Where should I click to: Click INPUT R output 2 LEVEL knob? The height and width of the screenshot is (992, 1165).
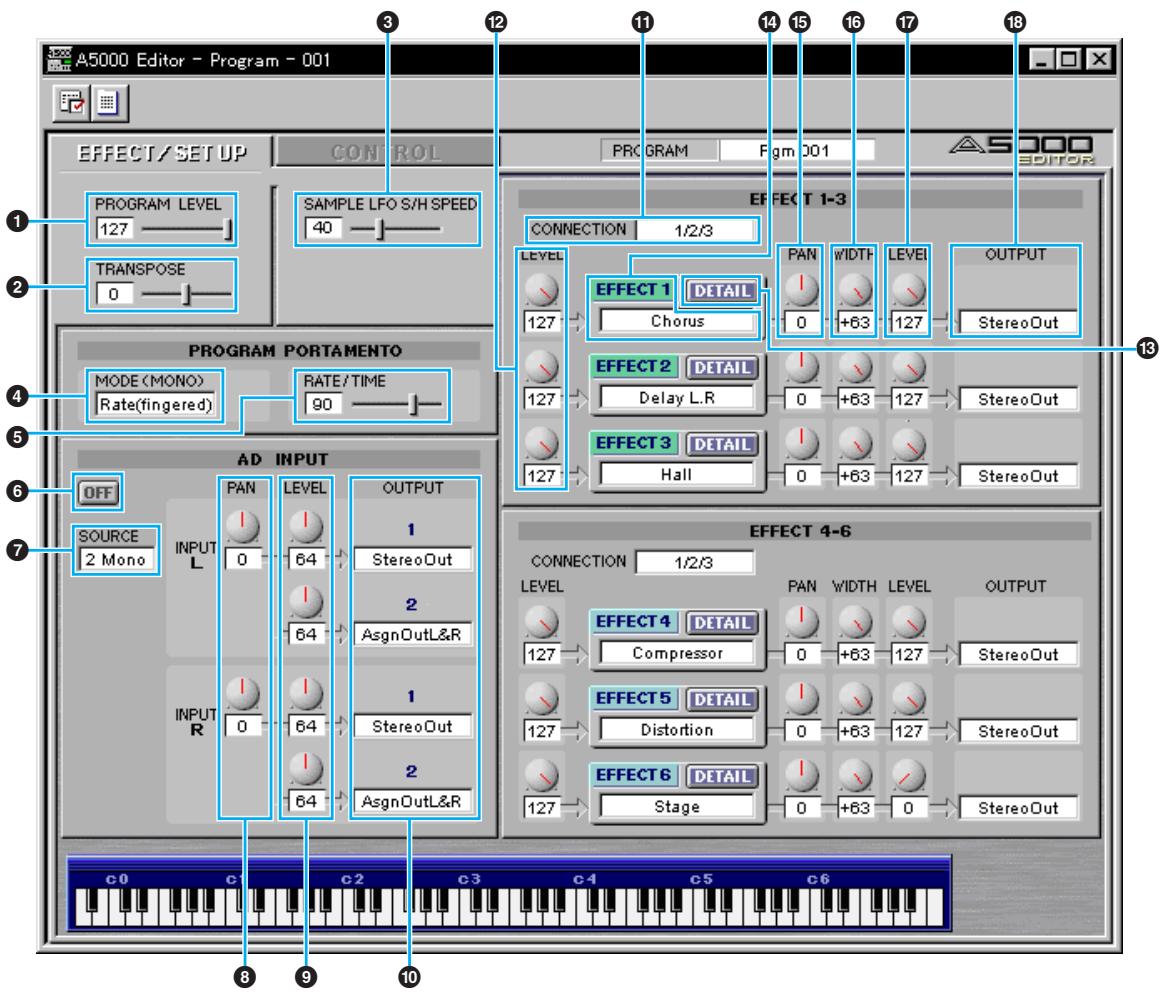[305, 768]
